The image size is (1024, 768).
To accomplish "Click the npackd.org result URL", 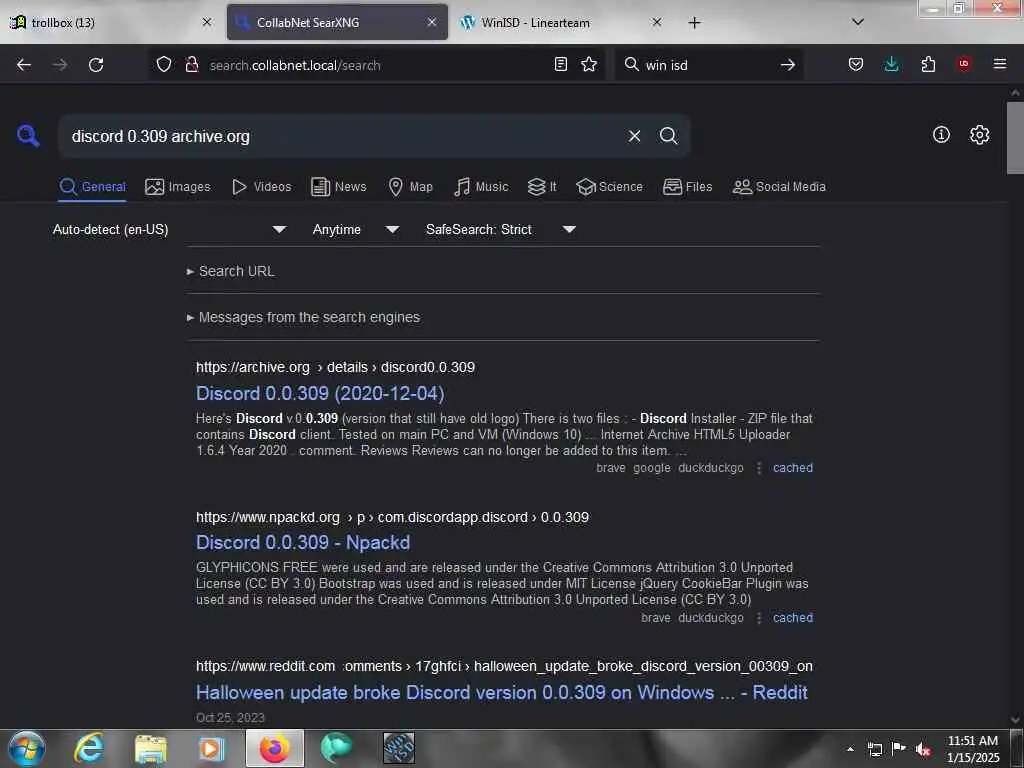I will point(392,517).
